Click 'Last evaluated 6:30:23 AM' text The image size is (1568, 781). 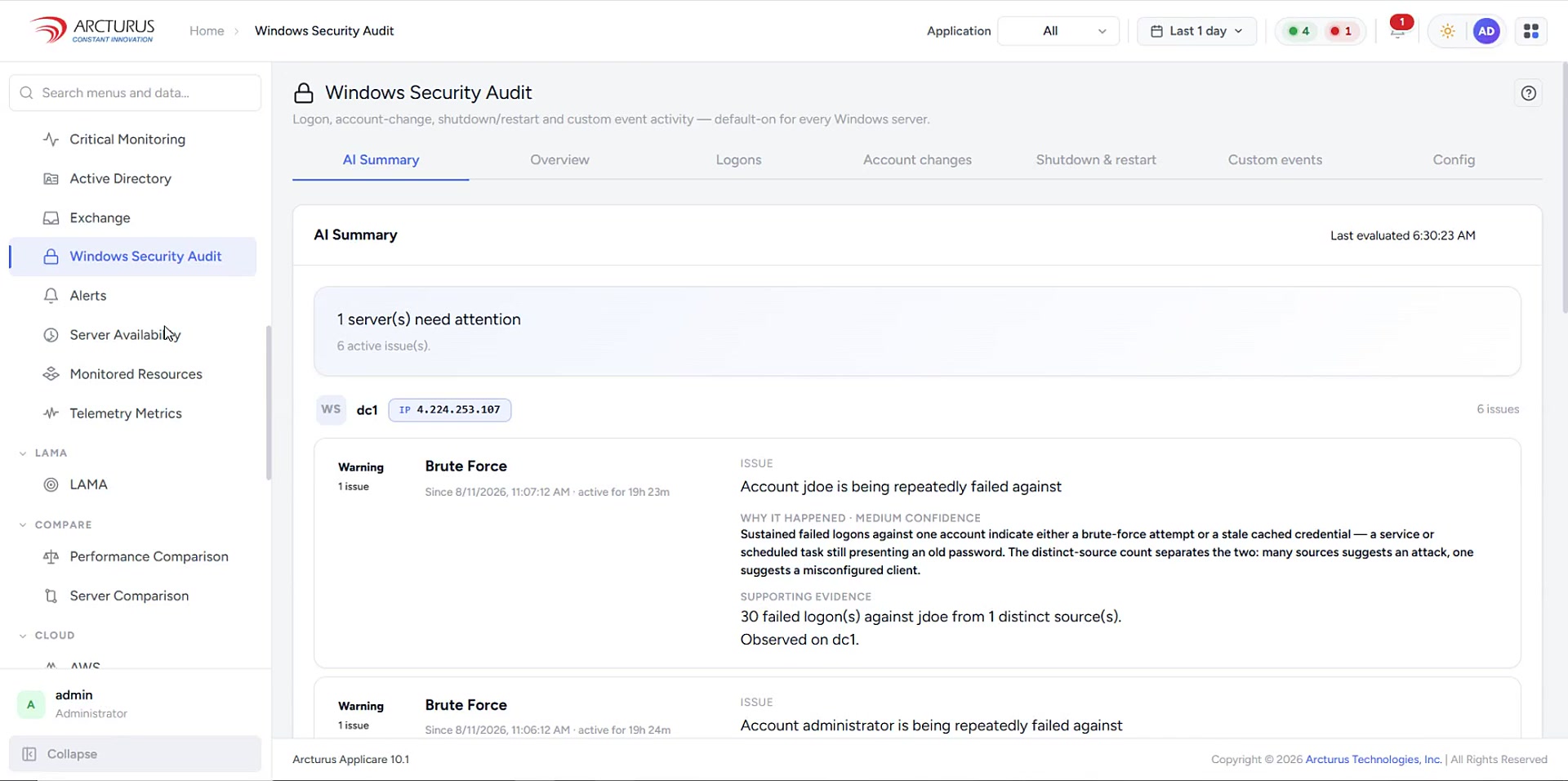[x=1402, y=235]
